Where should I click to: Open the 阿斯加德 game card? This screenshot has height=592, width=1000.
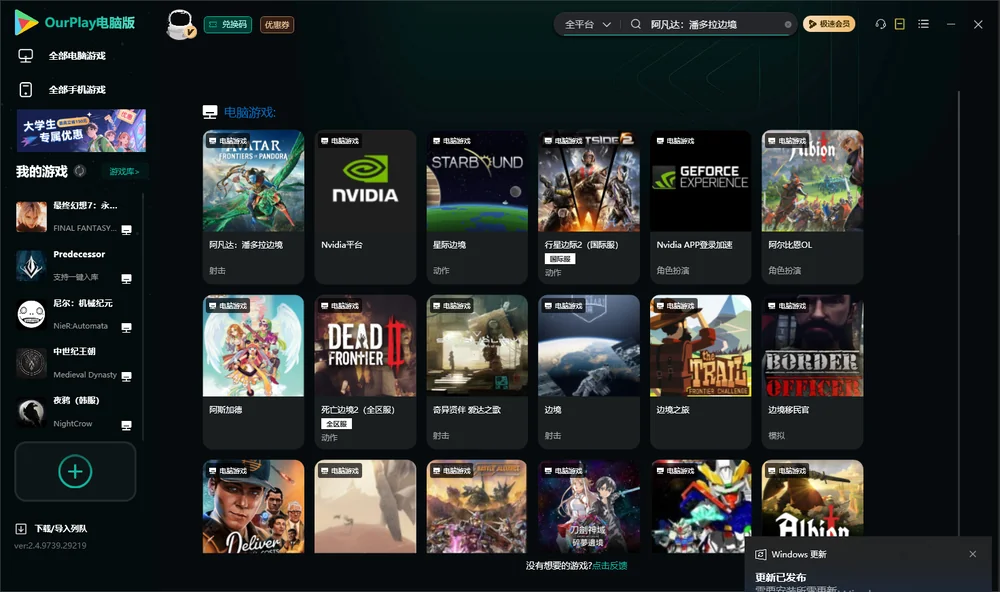coord(253,372)
